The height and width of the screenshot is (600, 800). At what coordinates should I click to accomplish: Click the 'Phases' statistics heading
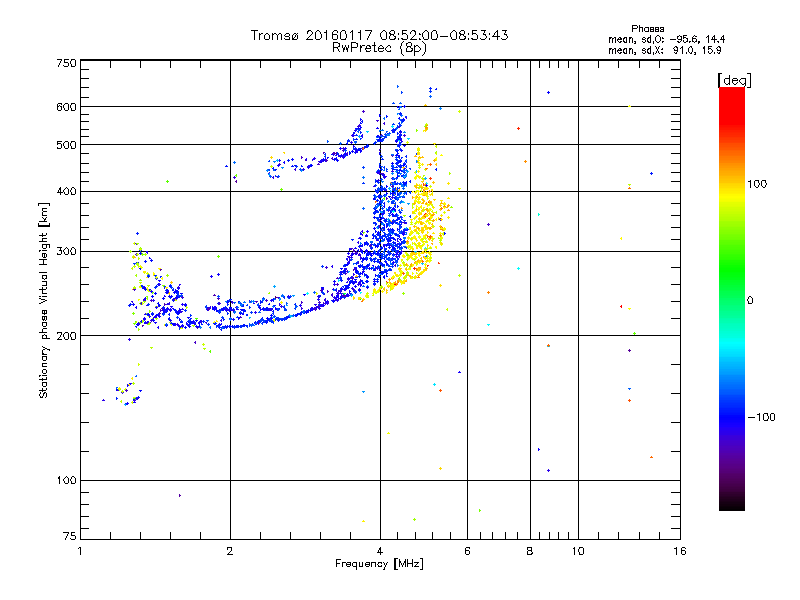647,29
